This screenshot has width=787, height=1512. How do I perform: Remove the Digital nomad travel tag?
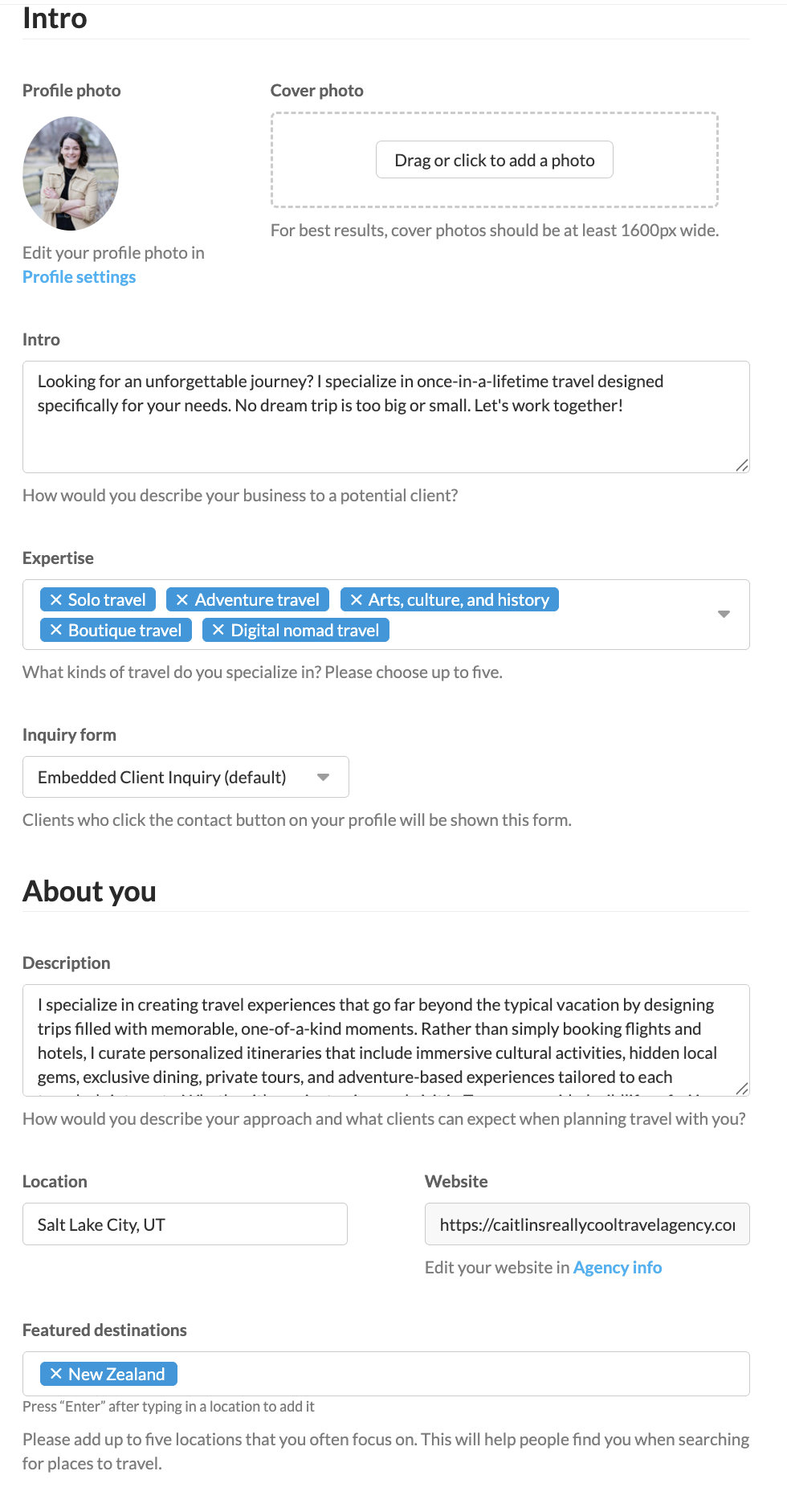click(x=218, y=631)
